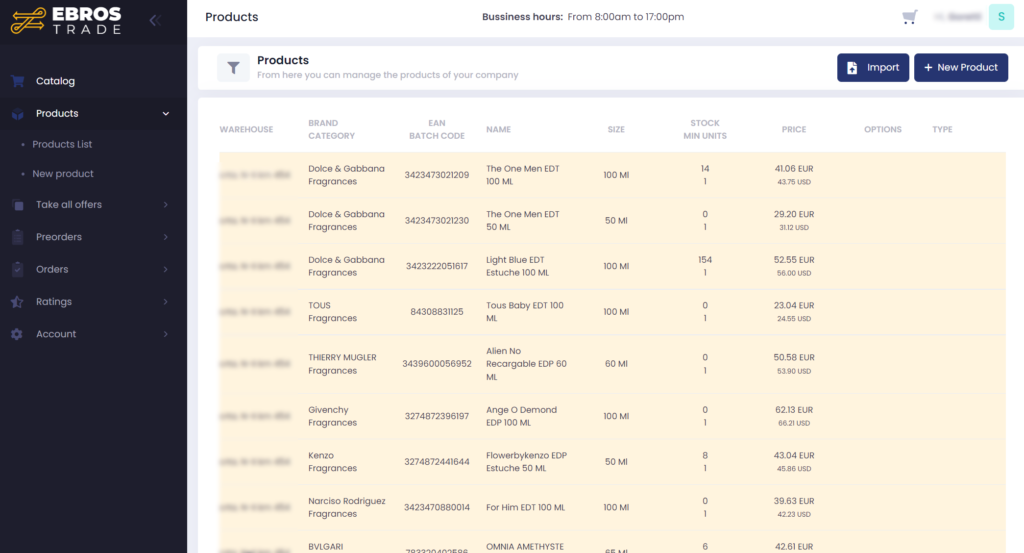Click the Ebros Trade logo
1024x553 pixels.
coord(66,21)
